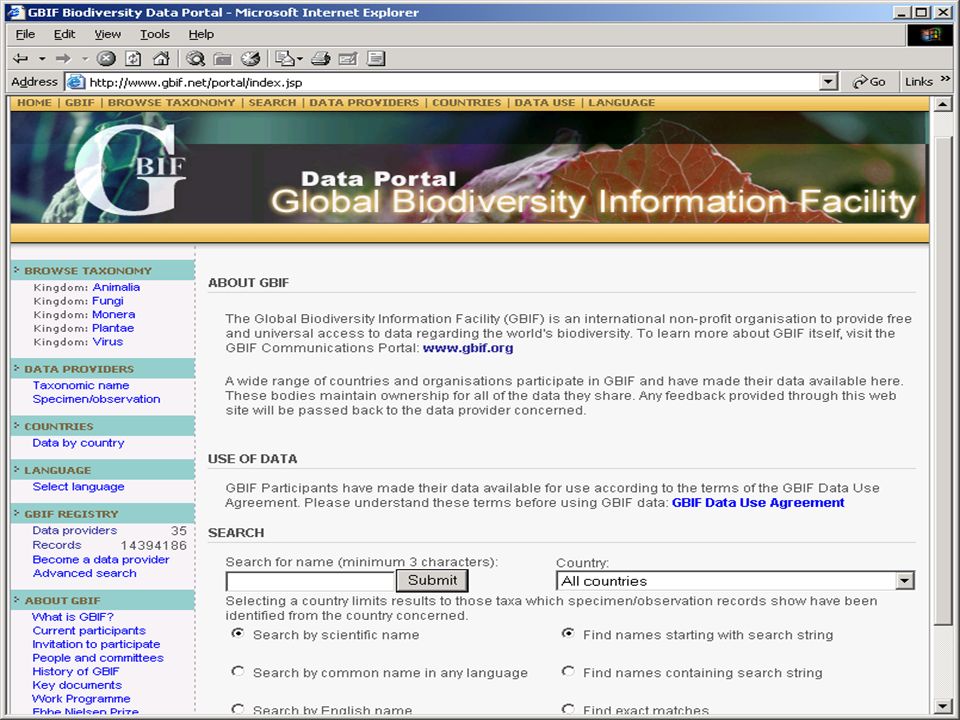The height and width of the screenshot is (720, 960).
Task: Open the Forward button history dropdown arrow
Action: 84,59
